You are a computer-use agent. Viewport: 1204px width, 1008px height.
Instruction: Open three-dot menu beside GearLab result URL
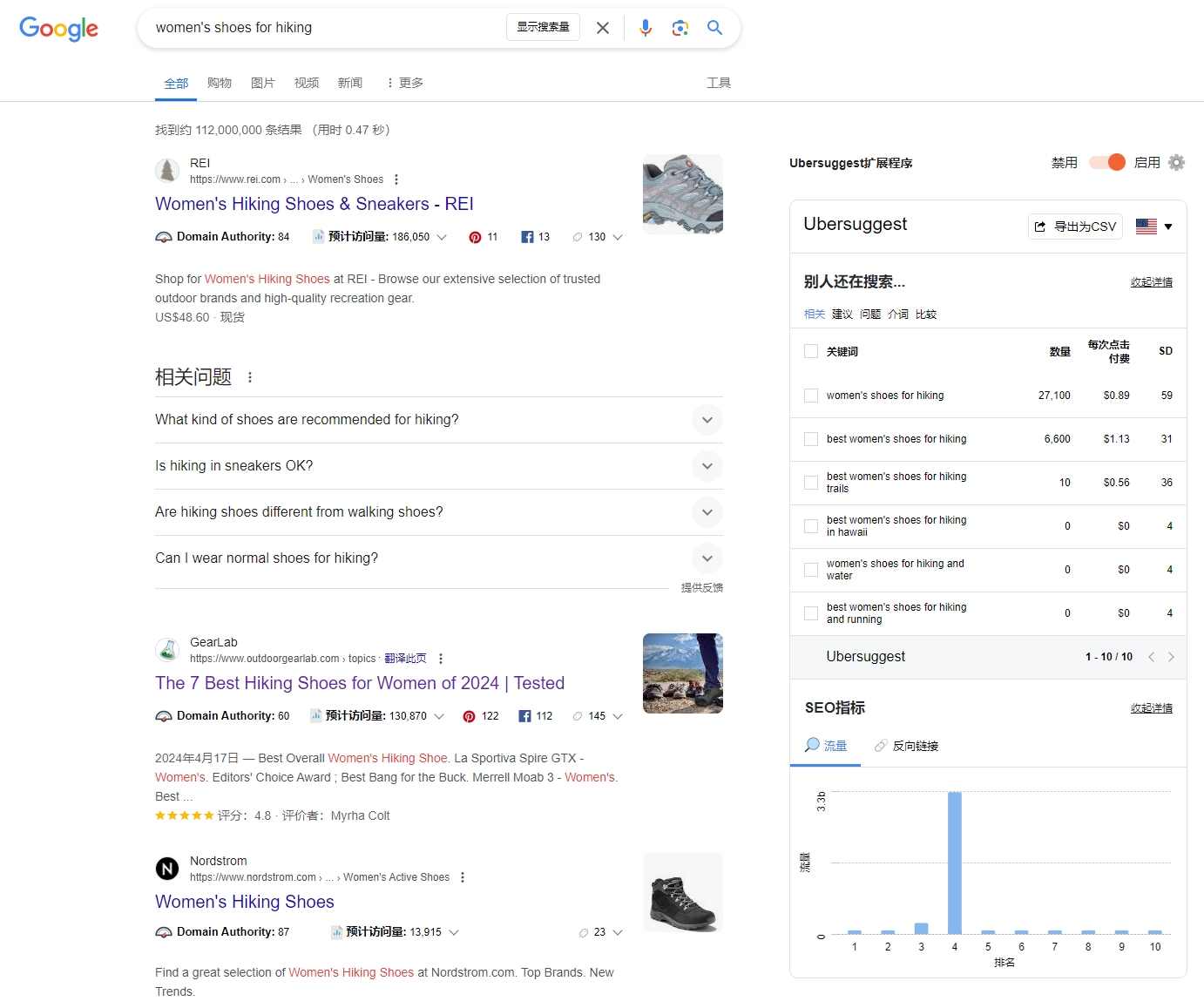pos(441,659)
